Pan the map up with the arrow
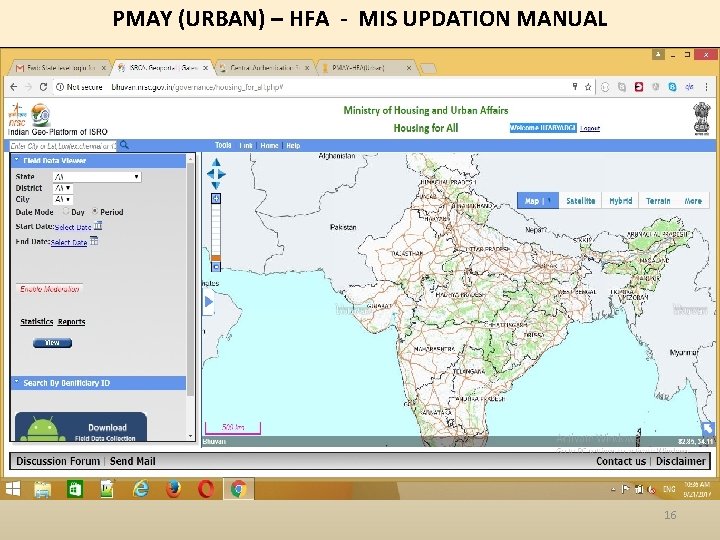720x540 pixels. [216, 162]
